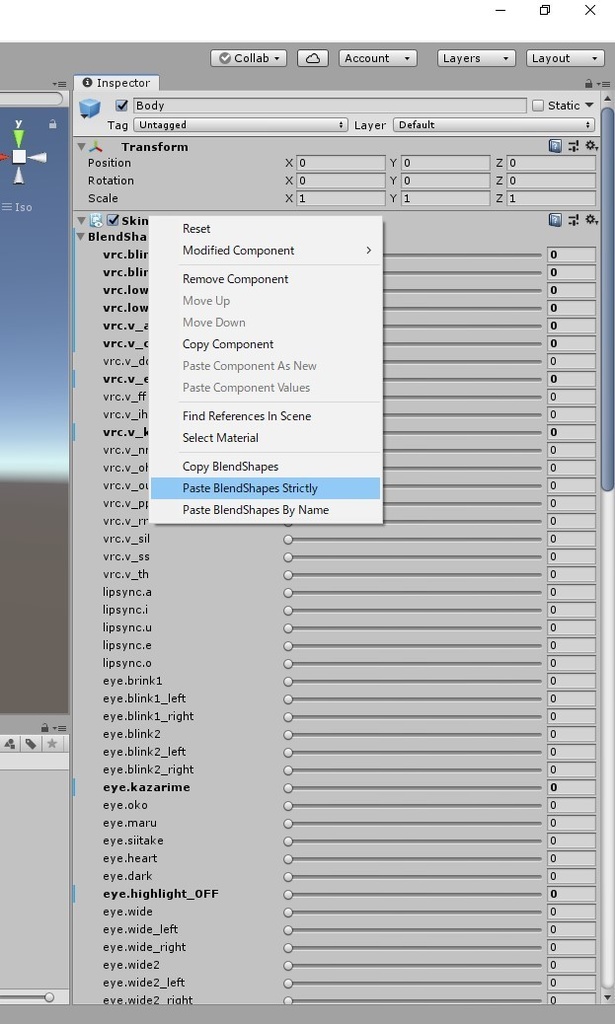This screenshot has height=1024, width=615.
Task: Click the Body object cube icon
Action: (x=90, y=108)
